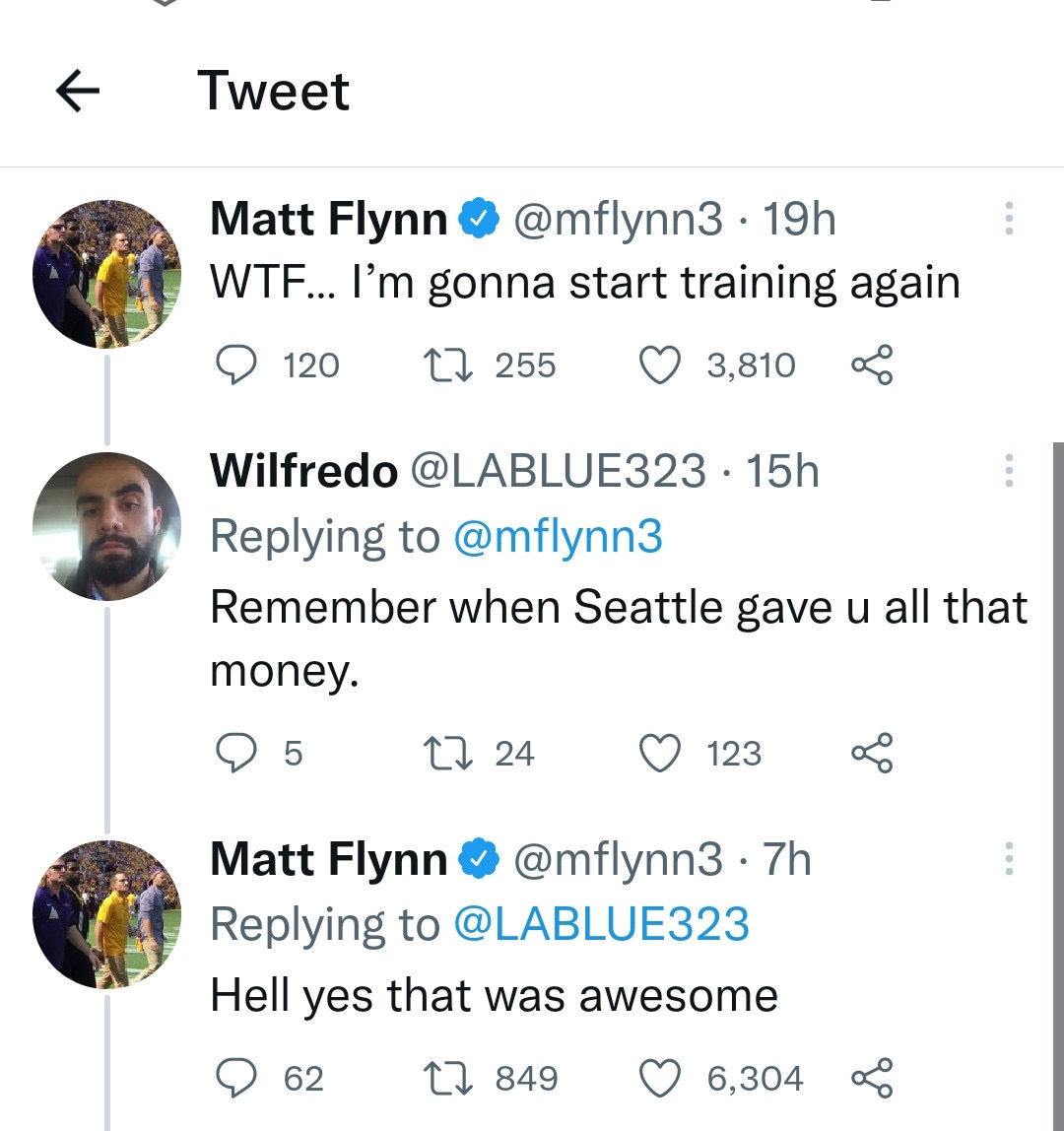Open the @LABLUE323 mention in Matt Flynn's reply
Viewport: 1064px width, 1131px height.
(x=600, y=924)
